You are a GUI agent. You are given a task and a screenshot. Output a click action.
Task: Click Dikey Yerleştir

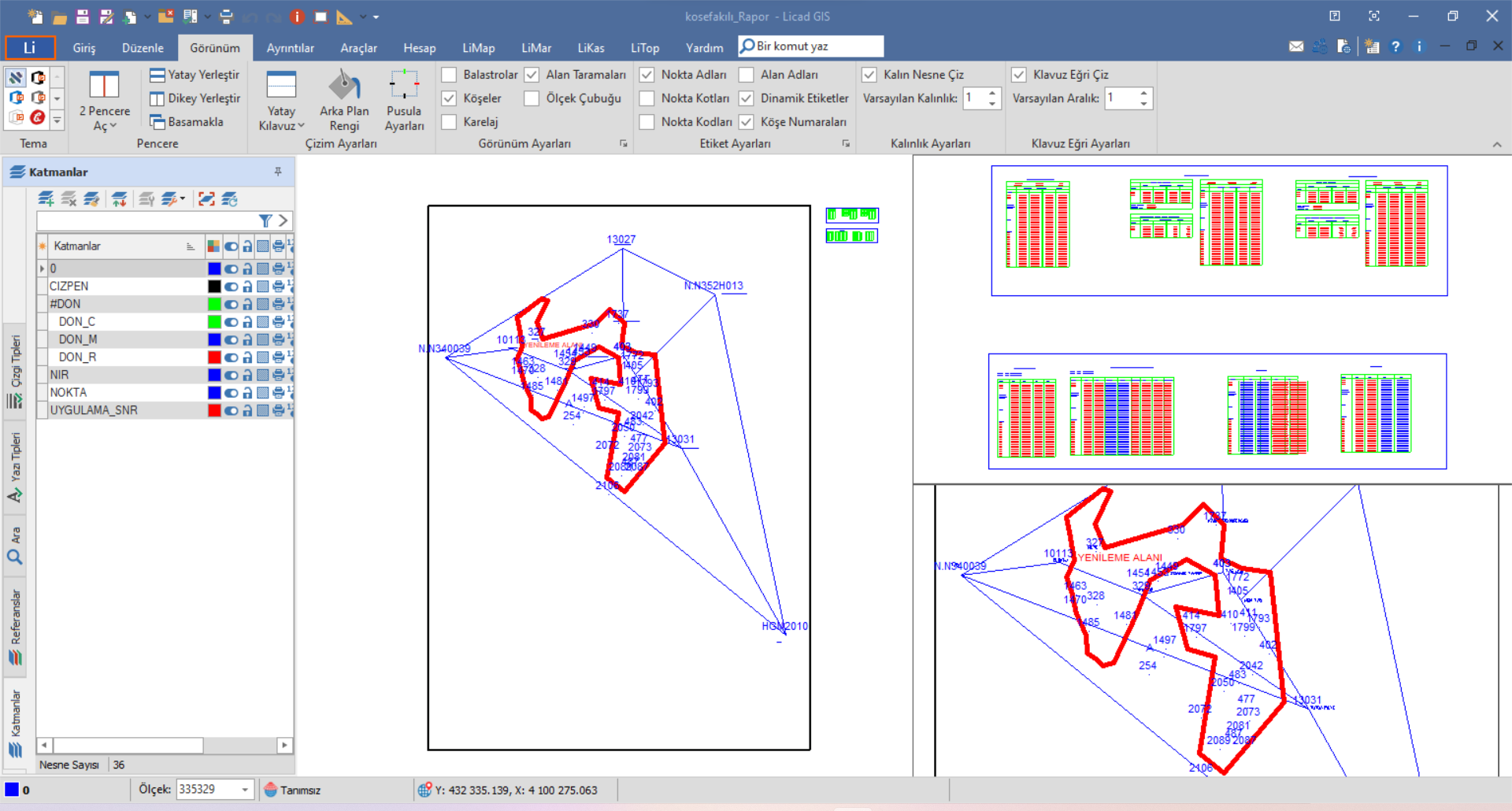pyautogui.click(x=195, y=98)
